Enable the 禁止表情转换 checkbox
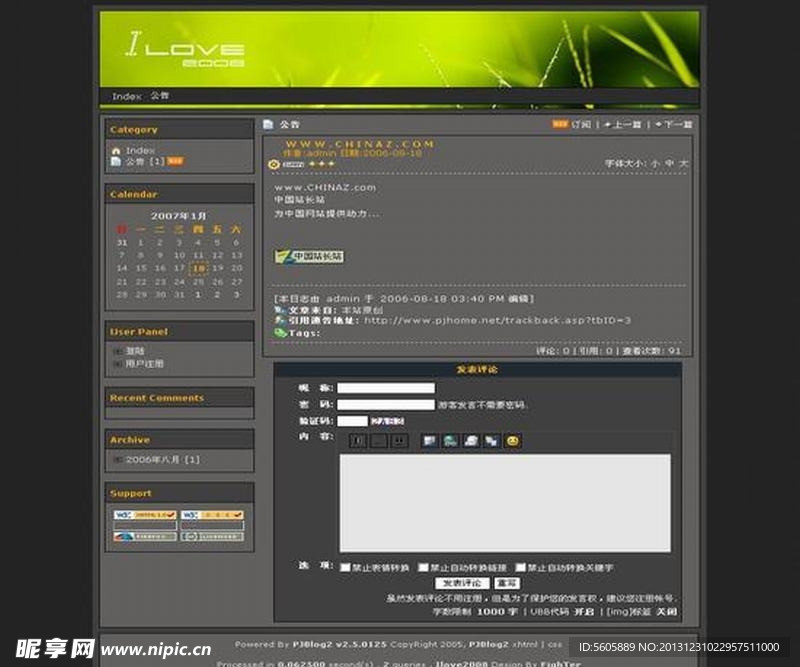Image resolution: width=800 pixels, height=667 pixels. tap(345, 567)
